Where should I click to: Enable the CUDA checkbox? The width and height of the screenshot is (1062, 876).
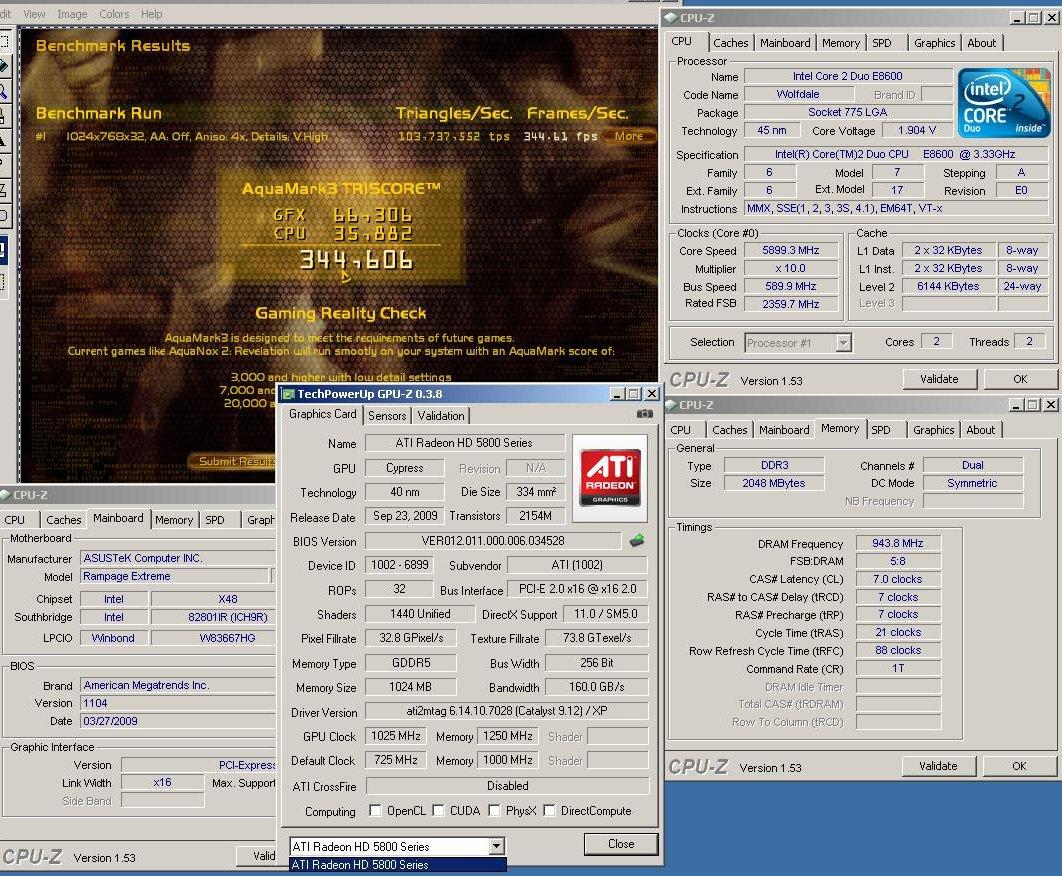coord(438,810)
